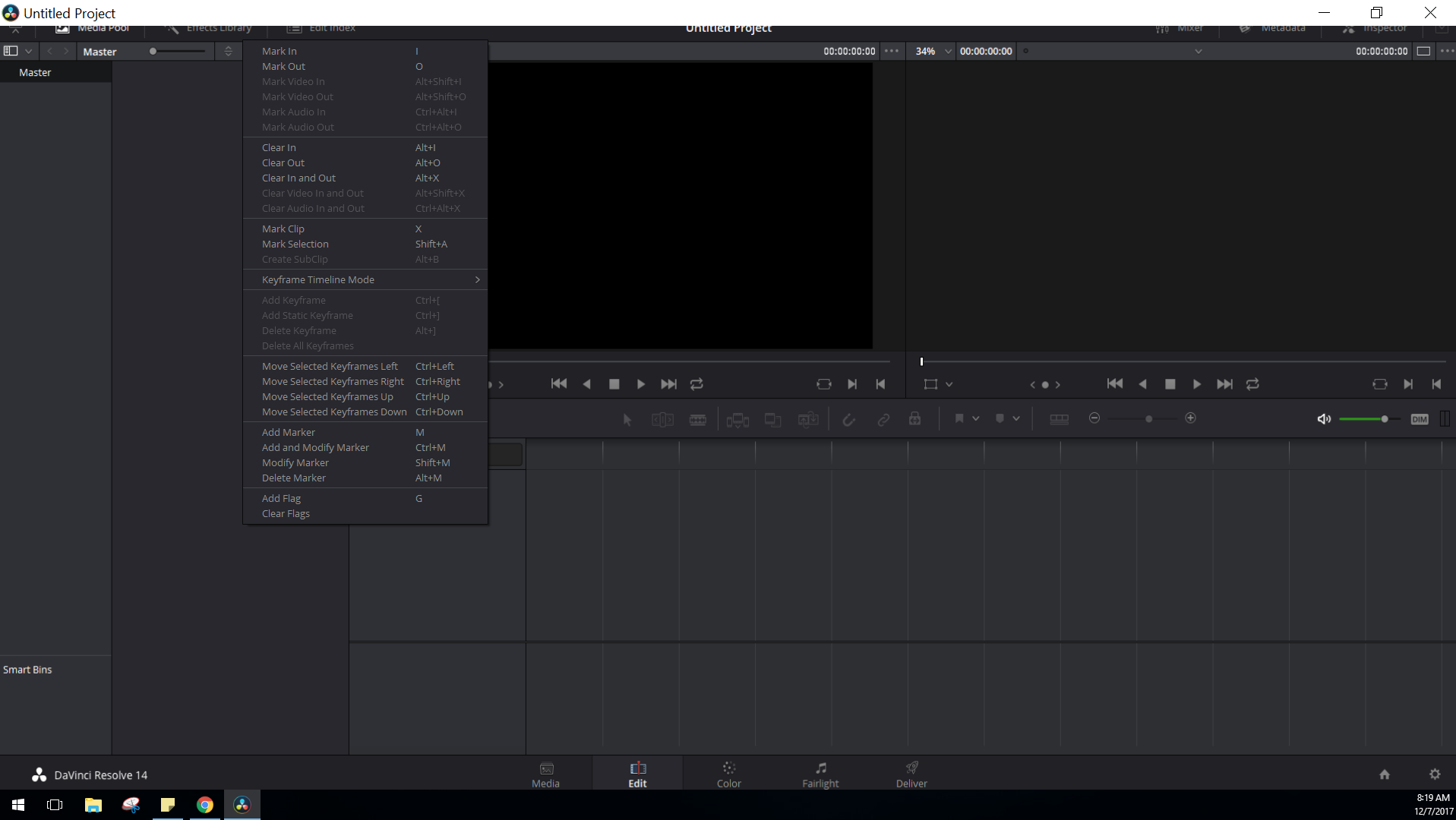Click timeline zoom-out minus button

[1094, 418]
